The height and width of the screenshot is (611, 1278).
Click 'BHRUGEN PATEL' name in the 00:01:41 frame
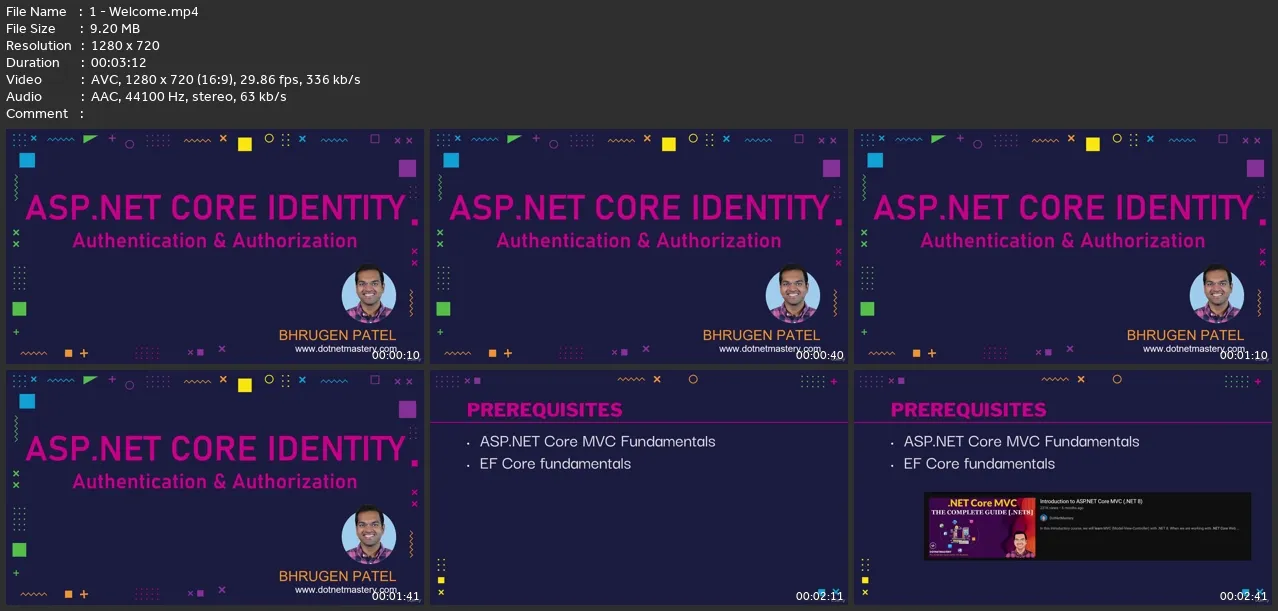coord(337,576)
